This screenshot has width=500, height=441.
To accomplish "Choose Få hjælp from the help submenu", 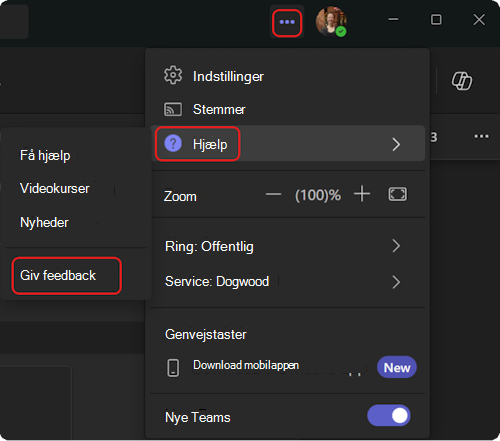I will [x=45, y=155].
